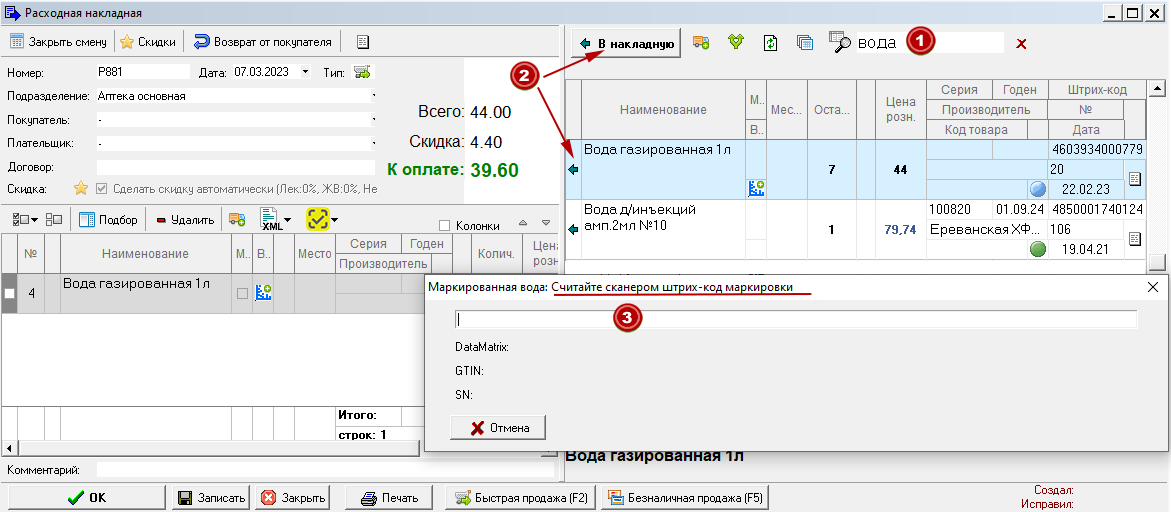
Task: Click the refresh document icon in goods panel
Action: (x=771, y=43)
